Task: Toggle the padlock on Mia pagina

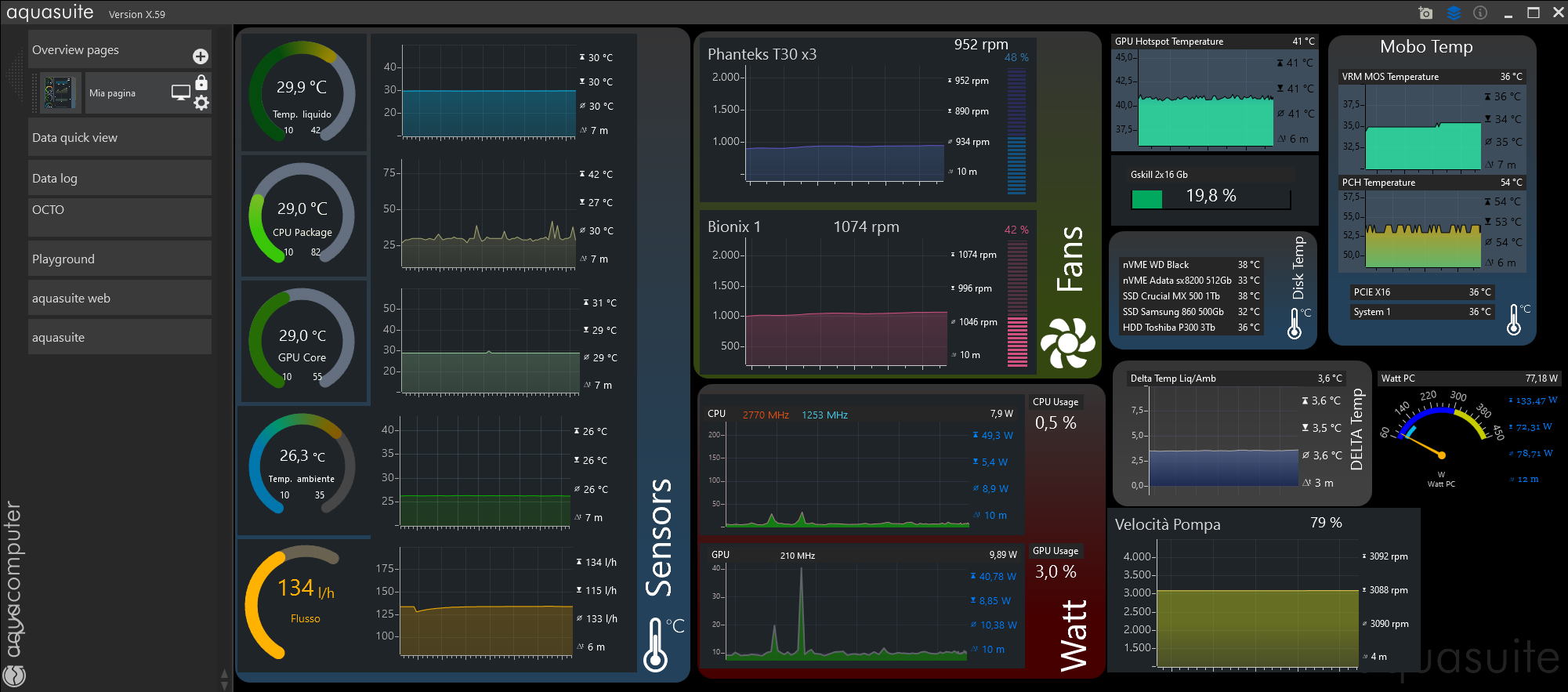Action: coord(201,82)
